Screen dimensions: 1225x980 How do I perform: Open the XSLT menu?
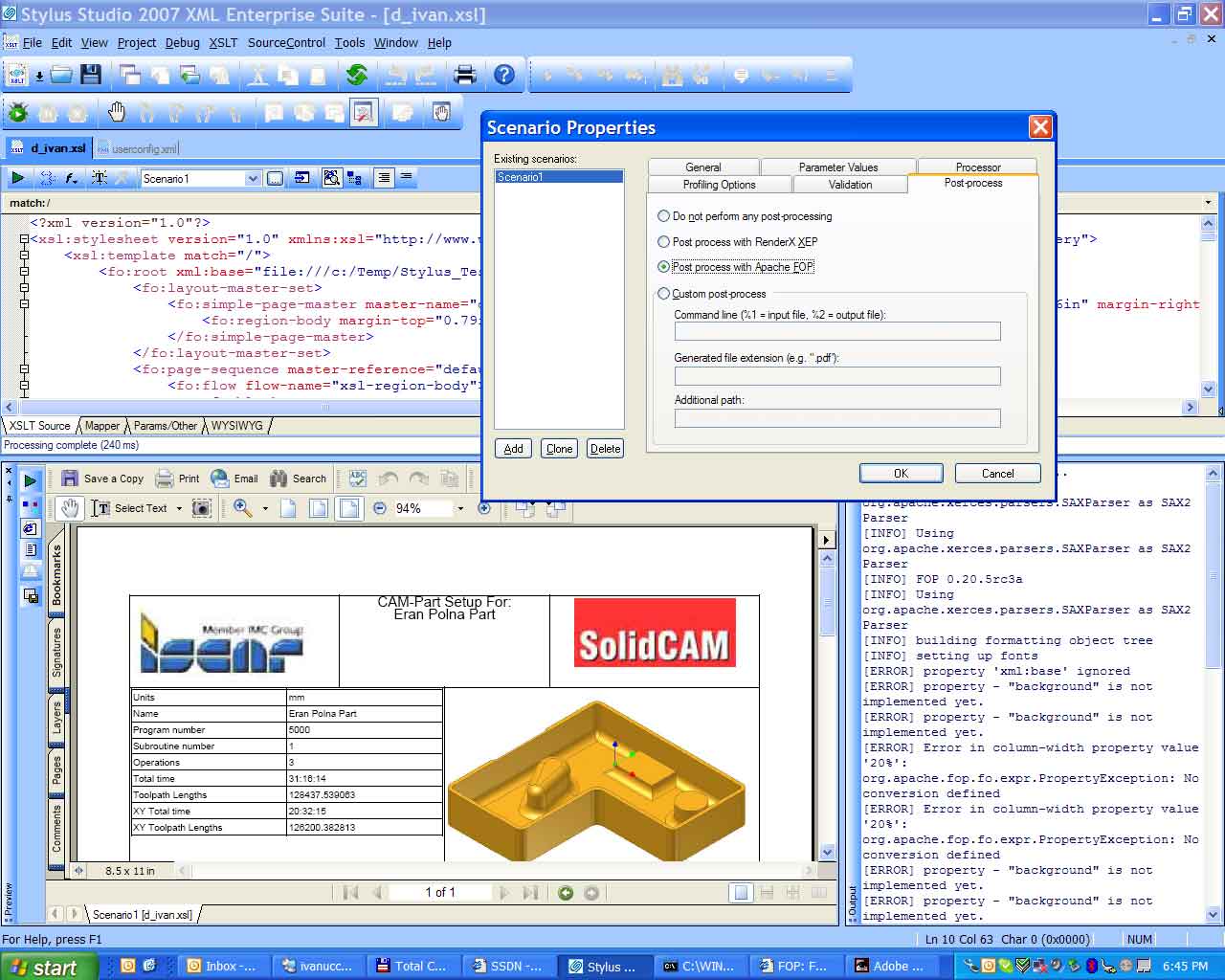223,42
